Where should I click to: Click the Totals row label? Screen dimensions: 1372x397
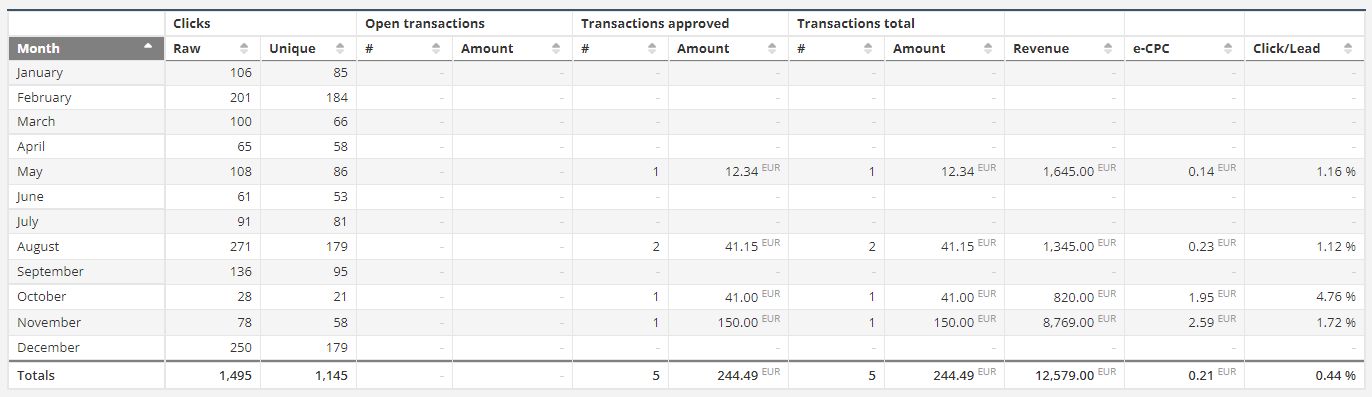(36, 375)
